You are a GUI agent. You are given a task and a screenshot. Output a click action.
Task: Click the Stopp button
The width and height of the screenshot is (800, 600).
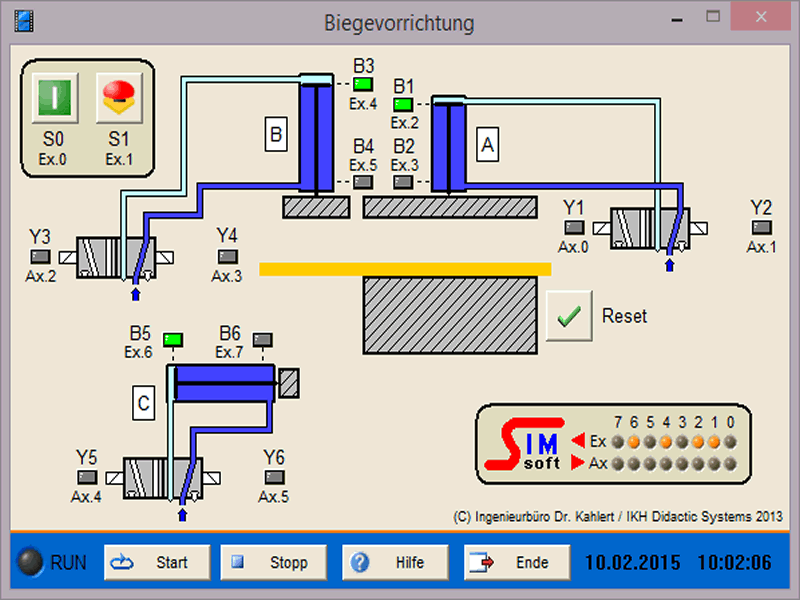click(x=274, y=562)
